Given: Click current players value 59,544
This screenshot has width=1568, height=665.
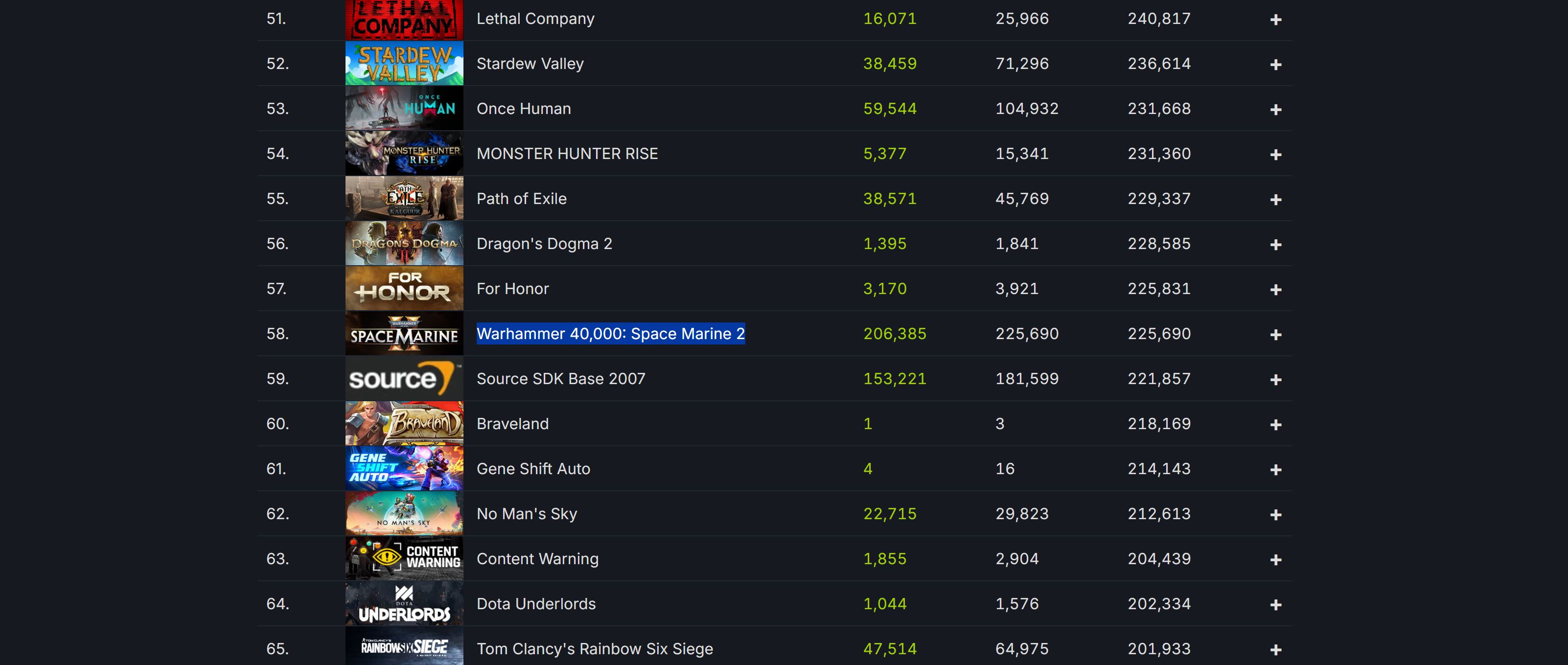Looking at the screenshot, I should 890,109.
